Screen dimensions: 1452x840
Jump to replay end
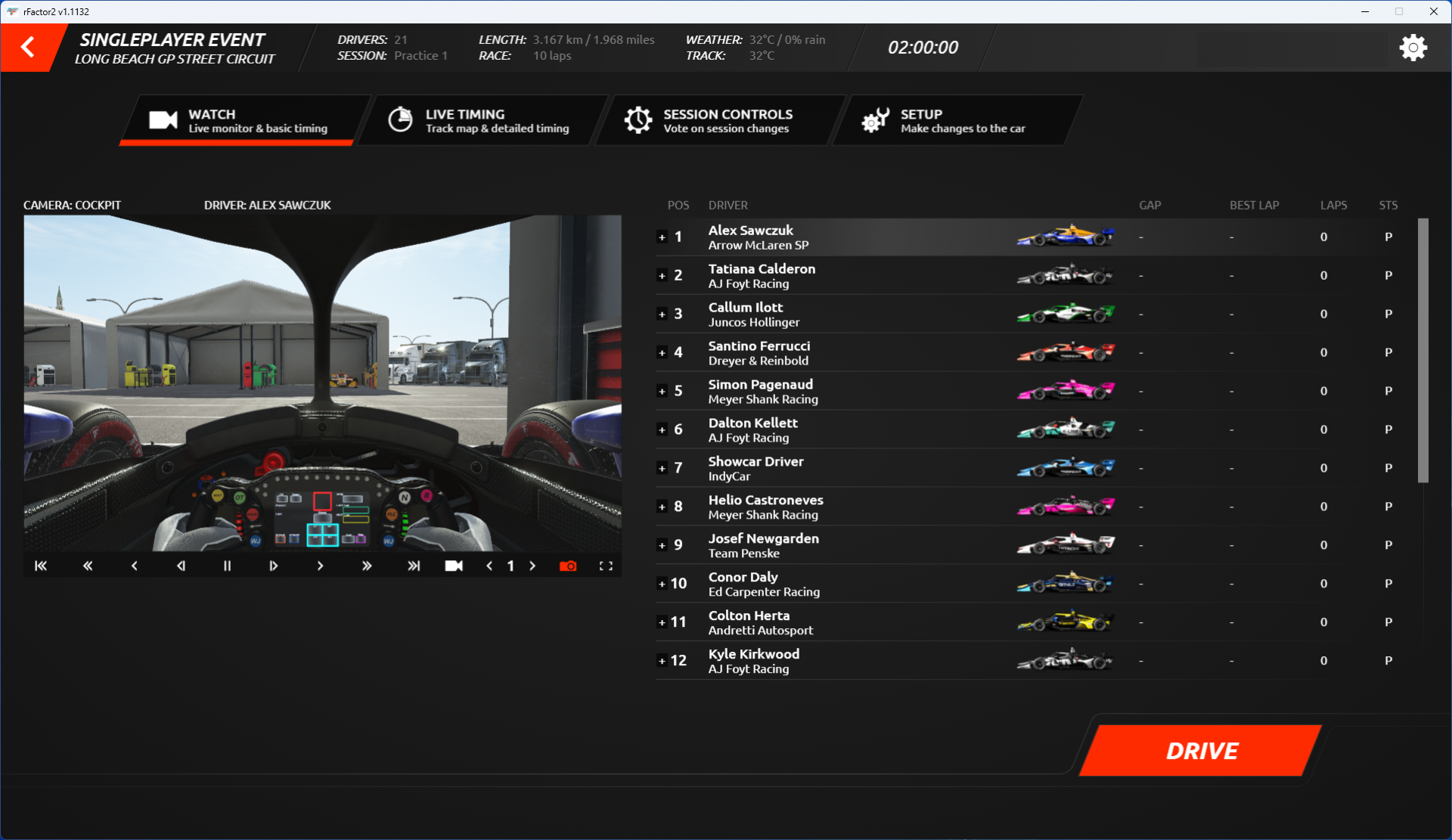(414, 566)
